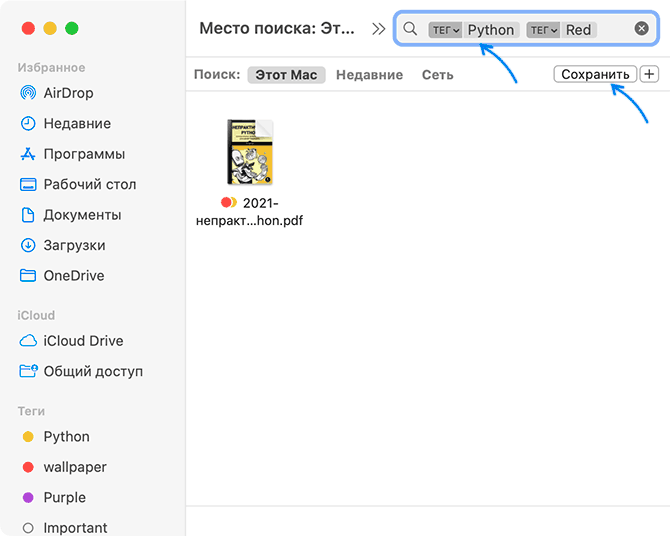This screenshot has width=670, height=536.
Task: Open Программы folder in sidebar
Action: point(84,154)
